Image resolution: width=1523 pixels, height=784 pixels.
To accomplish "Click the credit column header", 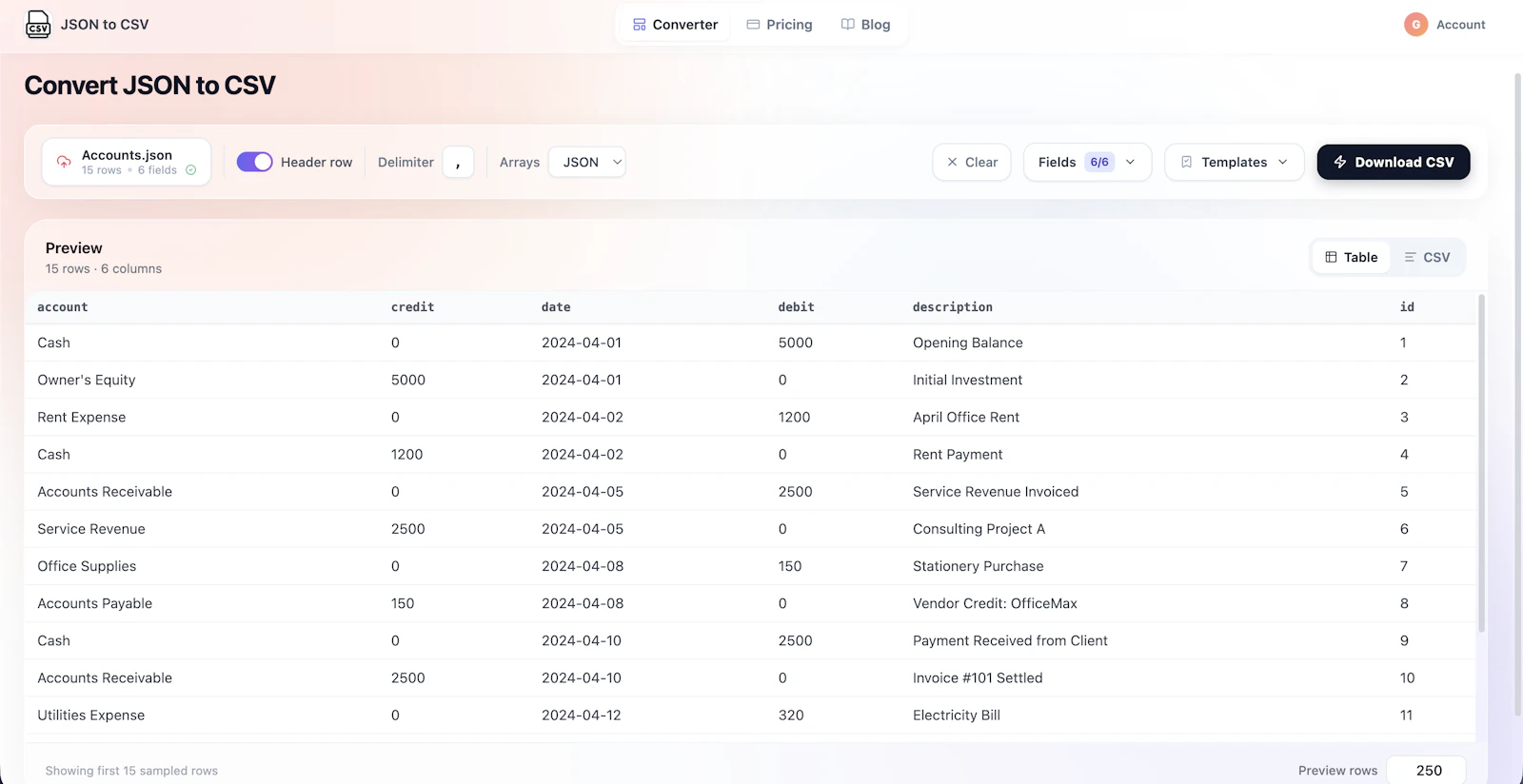I will coord(412,307).
